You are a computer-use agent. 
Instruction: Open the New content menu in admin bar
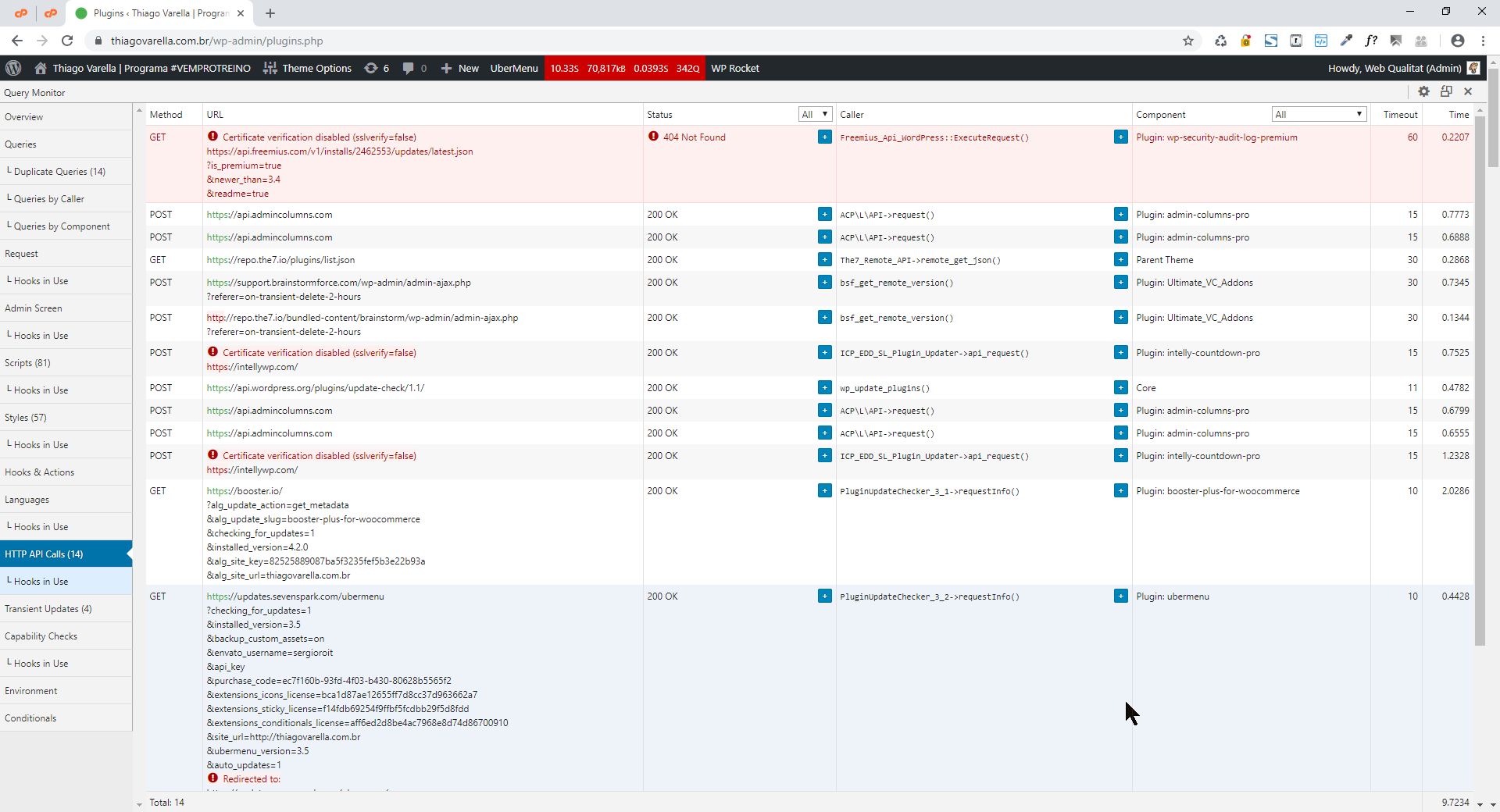(460, 68)
